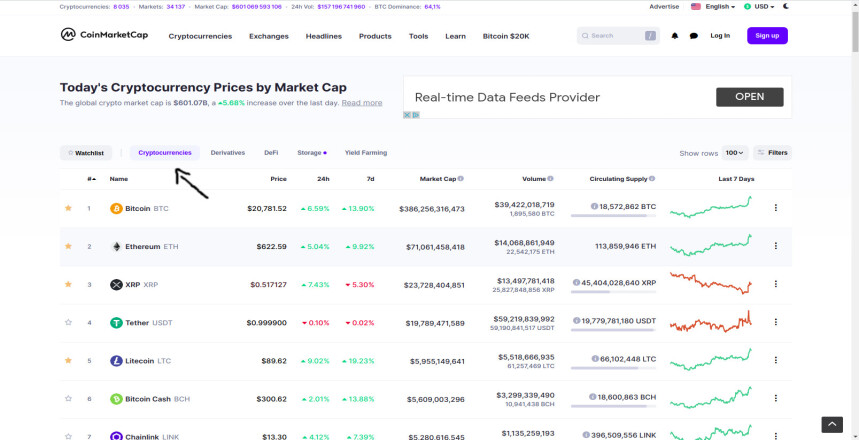Toggle dark mode moon icon
This screenshot has width=859, height=440.
[x=787, y=7]
